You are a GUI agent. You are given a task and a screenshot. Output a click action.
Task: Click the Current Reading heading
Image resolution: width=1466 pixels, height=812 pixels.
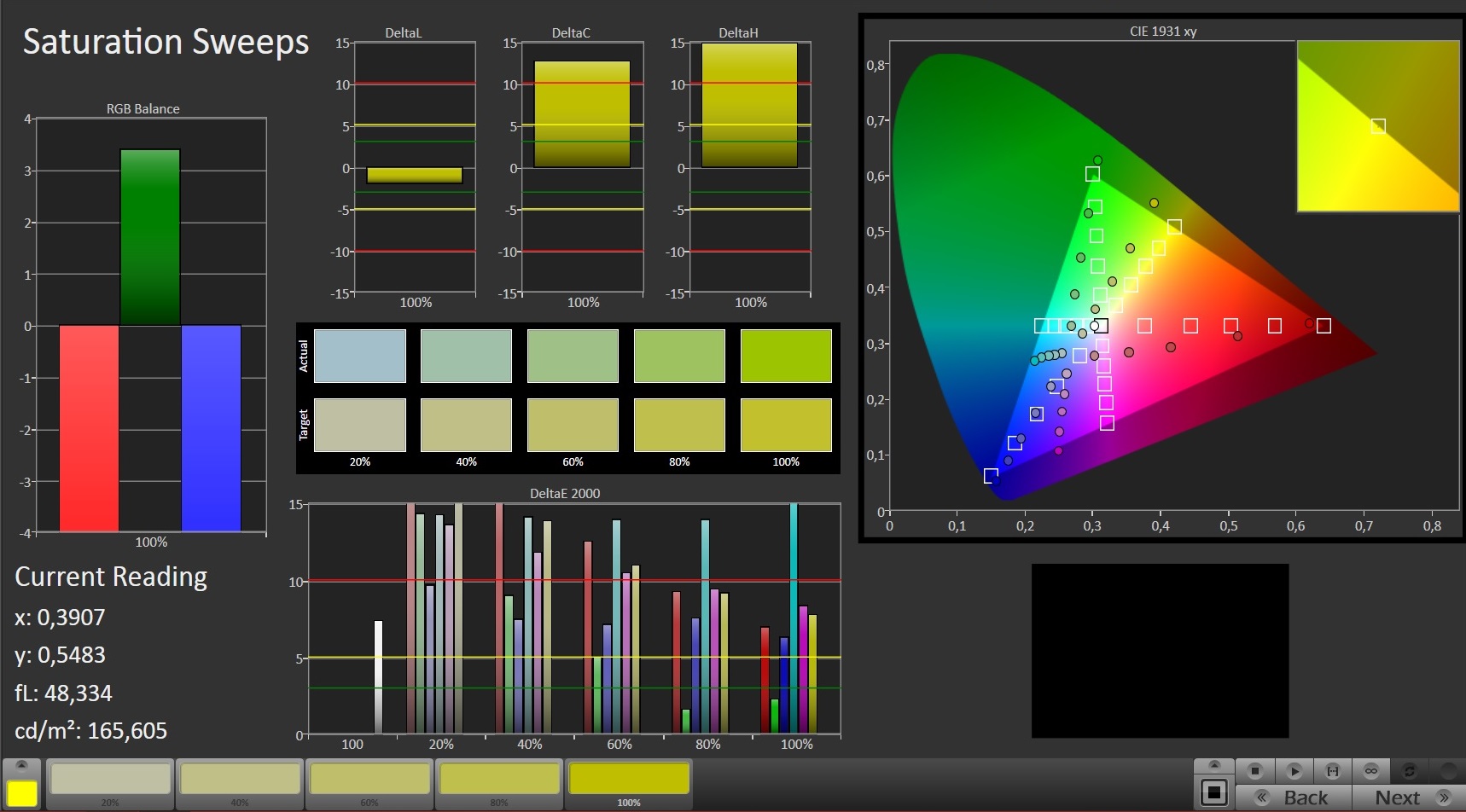pos(111,577)
